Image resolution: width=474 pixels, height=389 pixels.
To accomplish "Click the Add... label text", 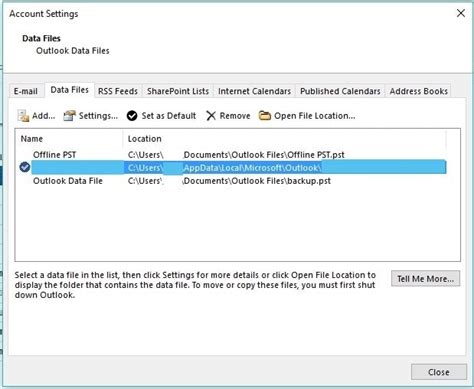I will point(44,116).
